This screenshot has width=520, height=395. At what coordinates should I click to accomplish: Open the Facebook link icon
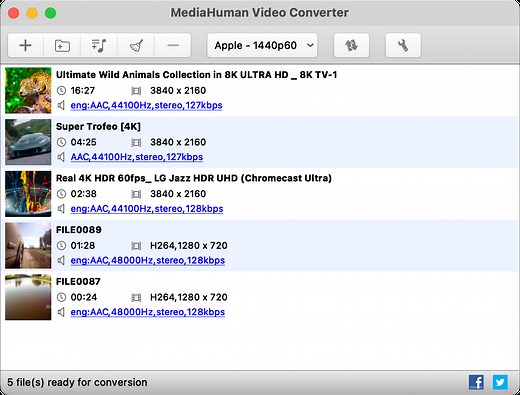476,382
